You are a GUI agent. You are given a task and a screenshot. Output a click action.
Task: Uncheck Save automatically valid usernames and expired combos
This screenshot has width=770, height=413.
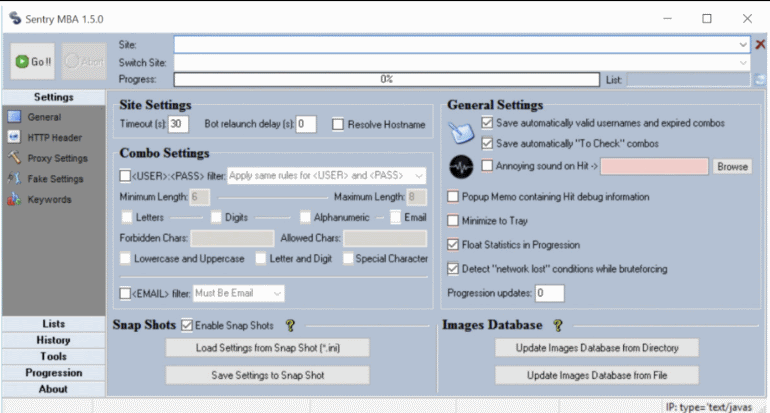[487, 122]
